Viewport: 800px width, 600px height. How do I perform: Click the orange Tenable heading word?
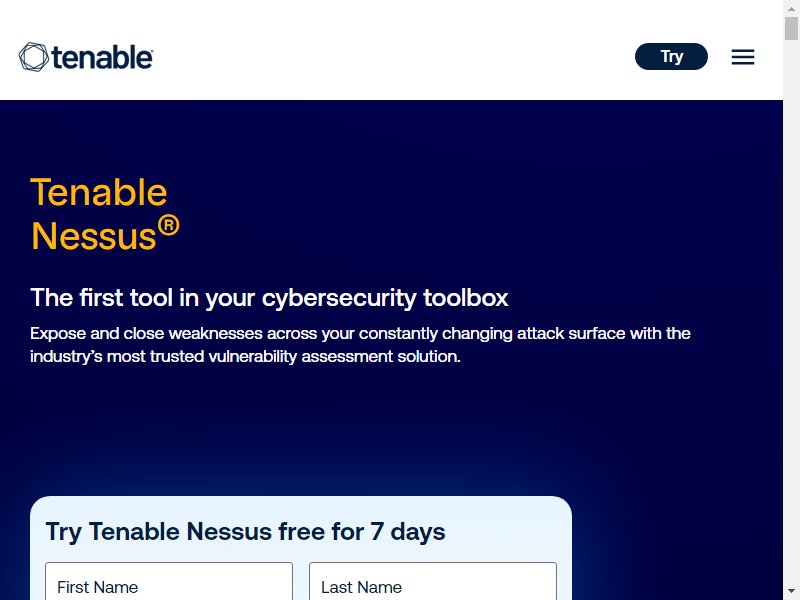click(x=99, y=192)
